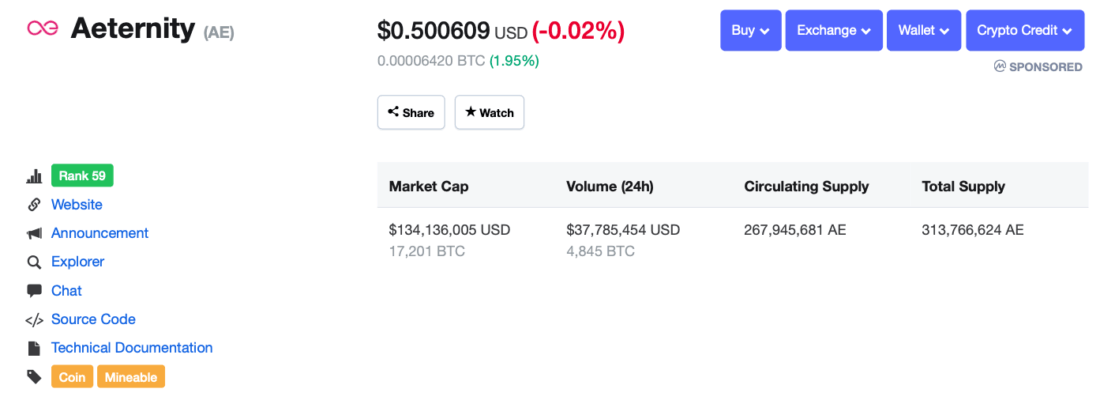Viewport: 1100px width, 400px height.
Task: Toggle the Watch star button
Action: (x=489, y=113)
